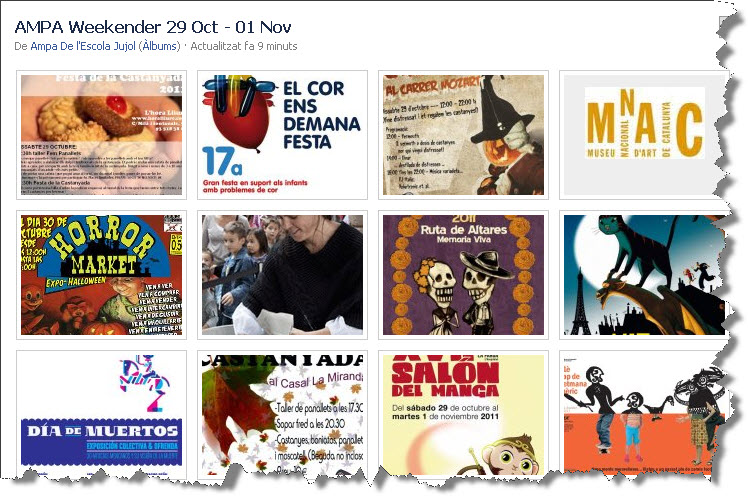Open El Cor Ens Demana Festa thumbnail

282,134
